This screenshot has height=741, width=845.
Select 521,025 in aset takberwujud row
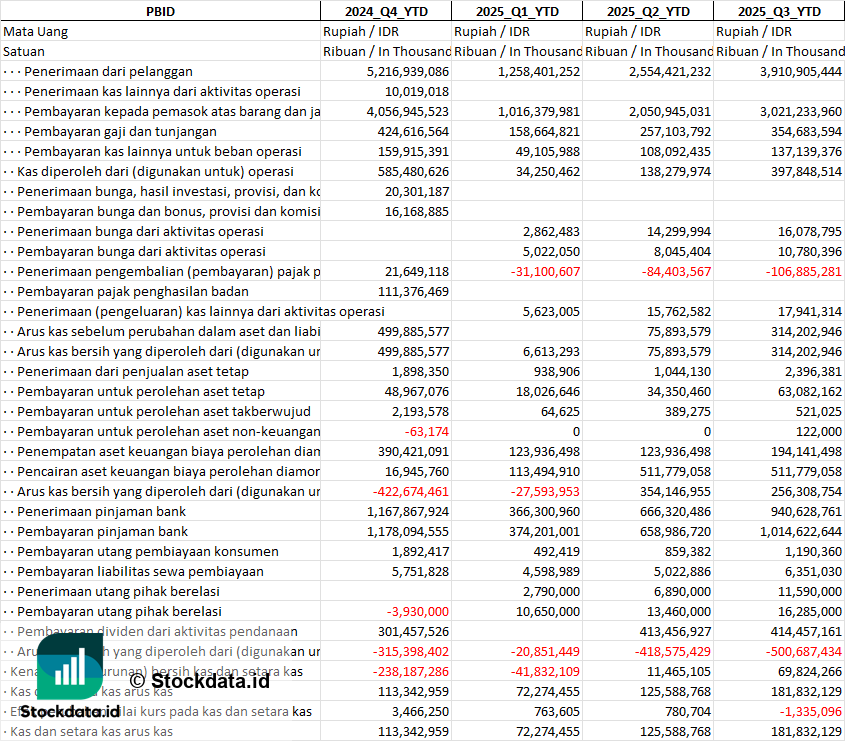pos(819,411)
